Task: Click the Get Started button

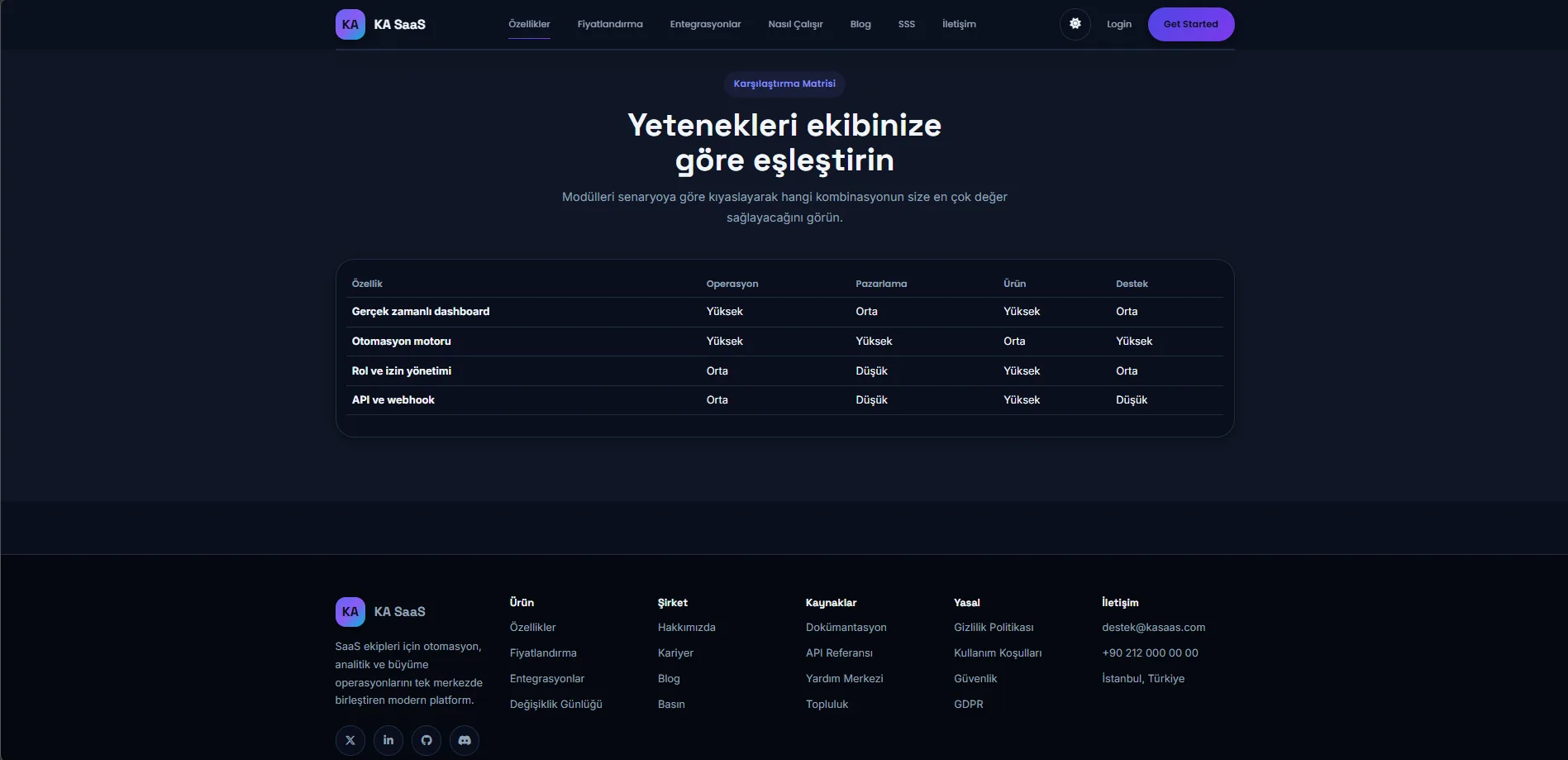Action: [x=1190, y=24]
